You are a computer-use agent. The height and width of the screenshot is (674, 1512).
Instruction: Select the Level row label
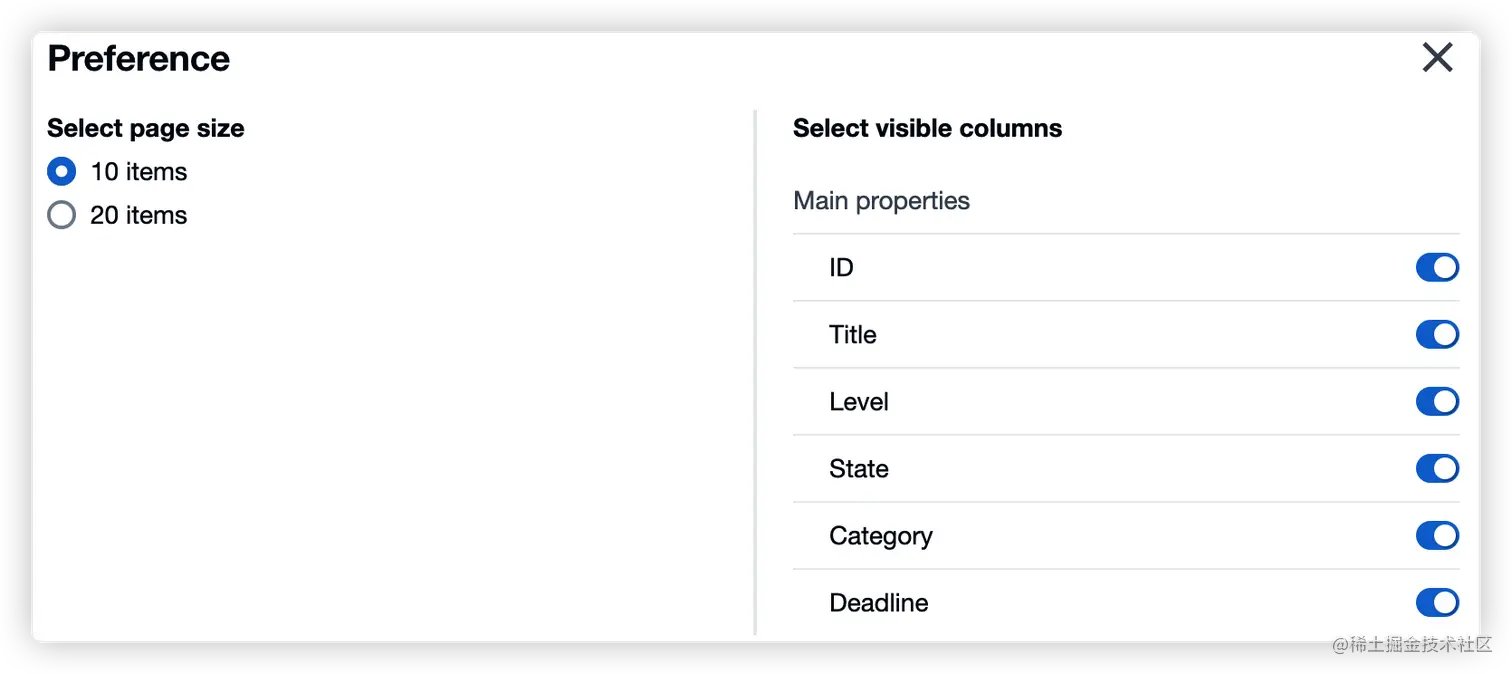coord(858,402)
